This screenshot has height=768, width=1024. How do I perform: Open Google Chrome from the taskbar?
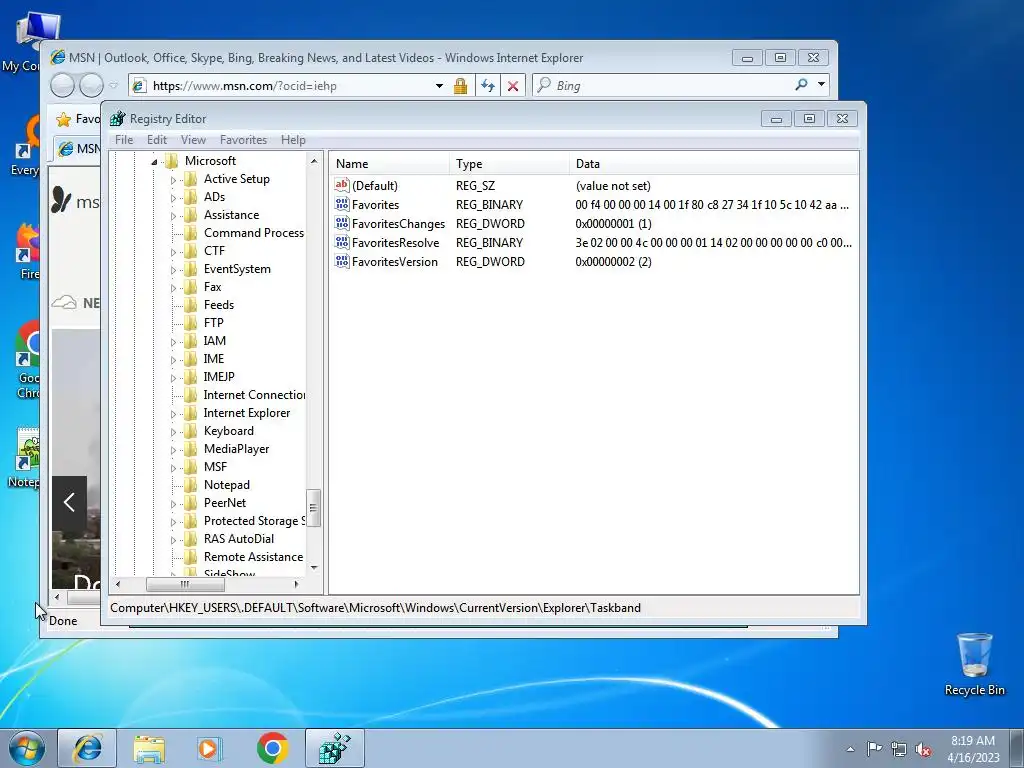click(x=272, y=748)
